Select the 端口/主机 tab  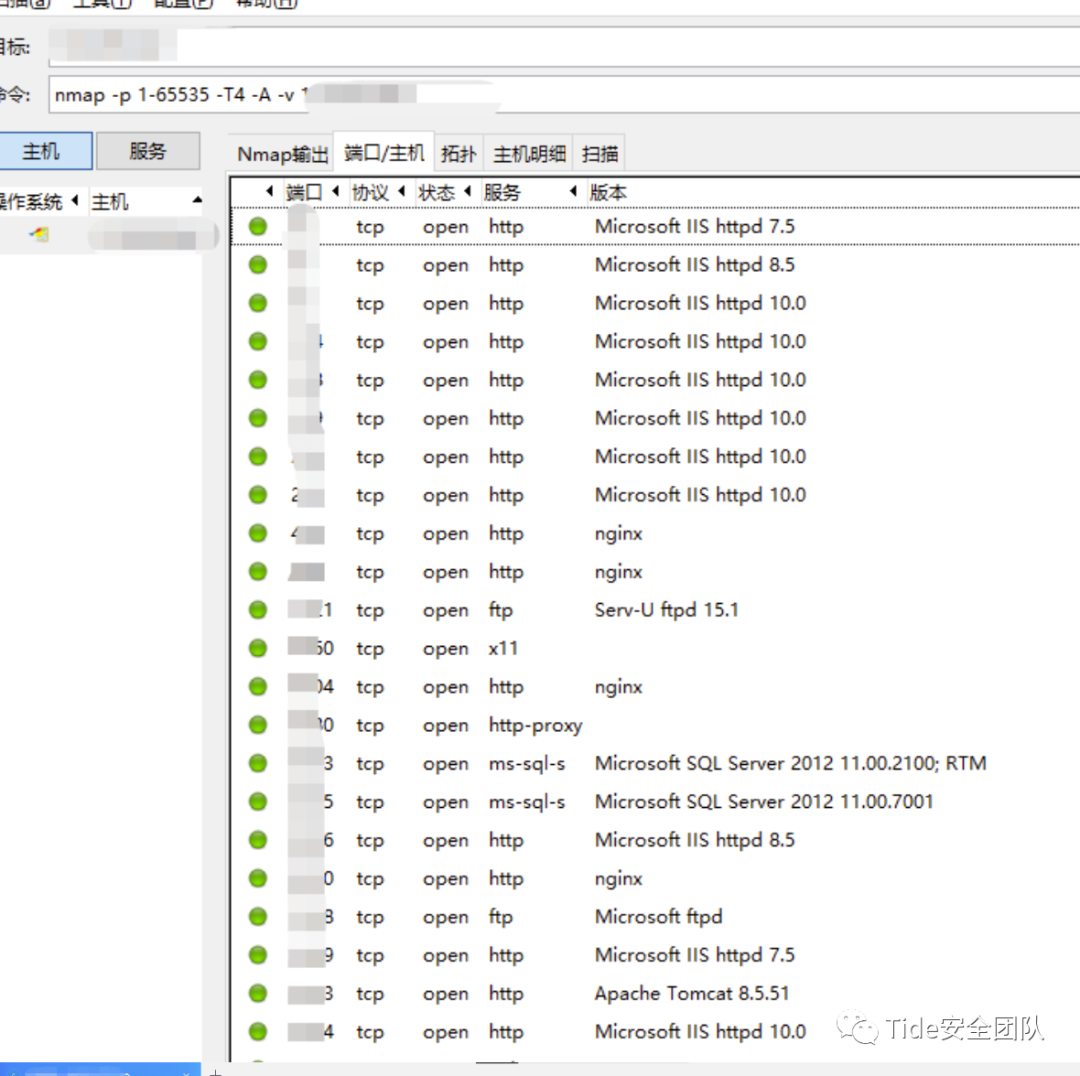click(x=384, y=152)
